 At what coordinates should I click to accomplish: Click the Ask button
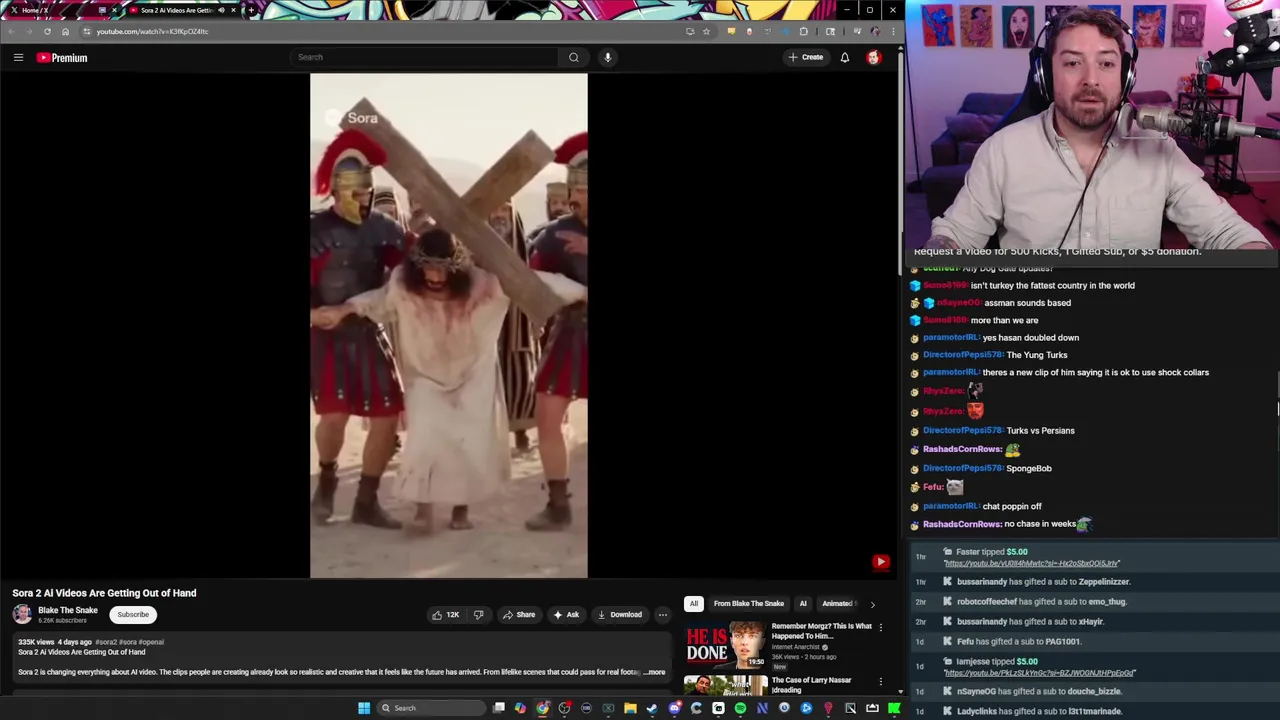pyautogui.click(x=566, y=615)
